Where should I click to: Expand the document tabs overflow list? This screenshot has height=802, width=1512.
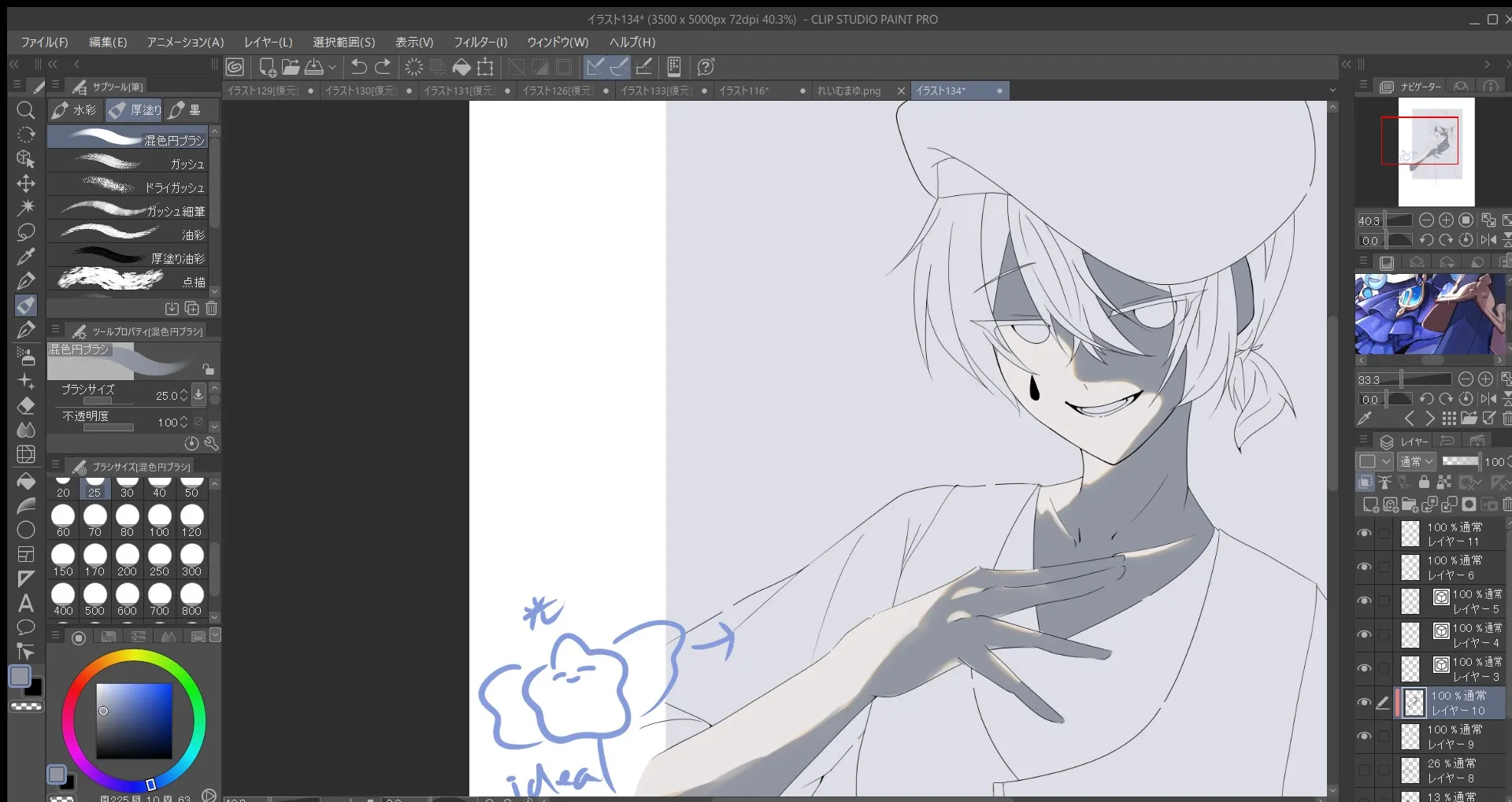(x=1332, y=91)
